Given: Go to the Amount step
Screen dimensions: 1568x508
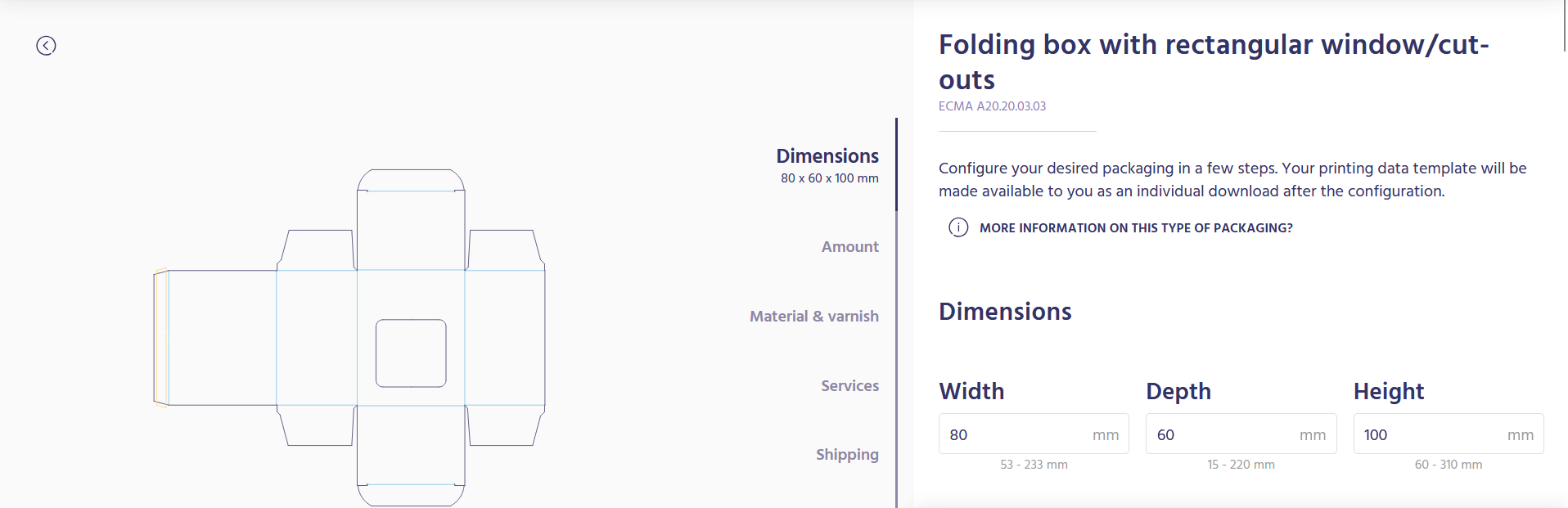Looking at the screenshot, I should point(849,247).
